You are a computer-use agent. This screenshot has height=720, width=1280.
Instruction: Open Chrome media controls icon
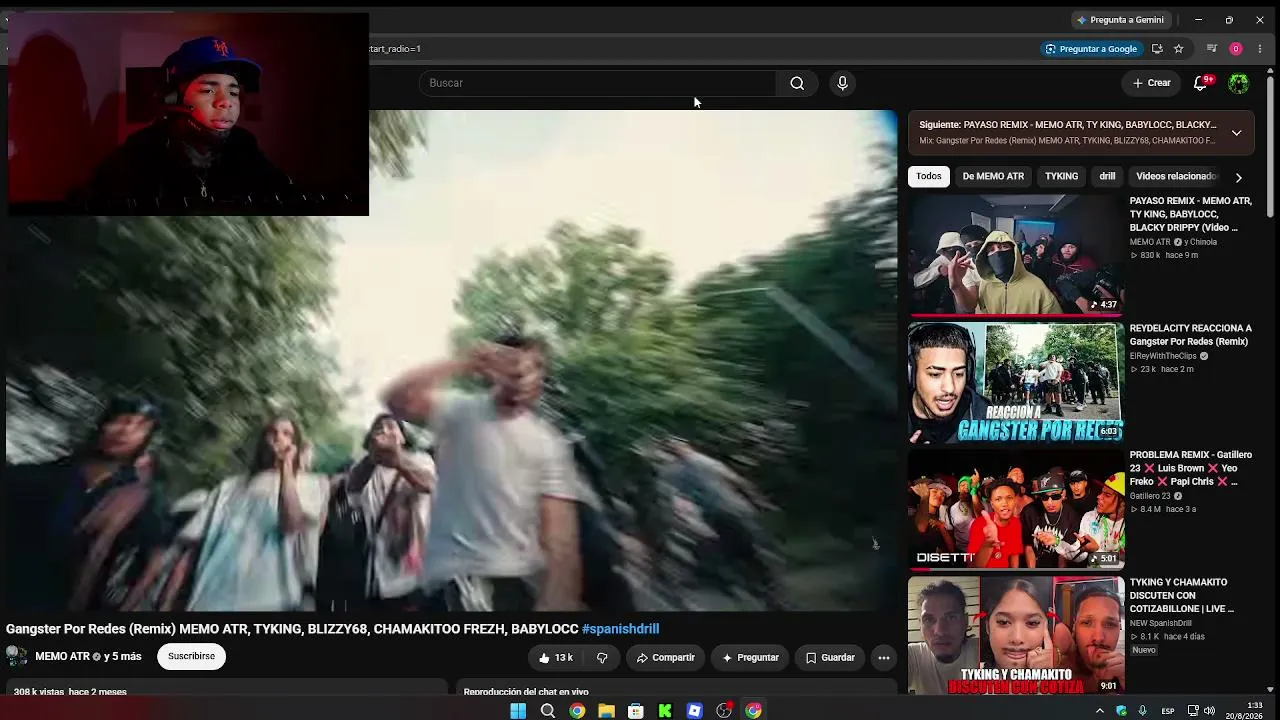(x=1212, y=48)
